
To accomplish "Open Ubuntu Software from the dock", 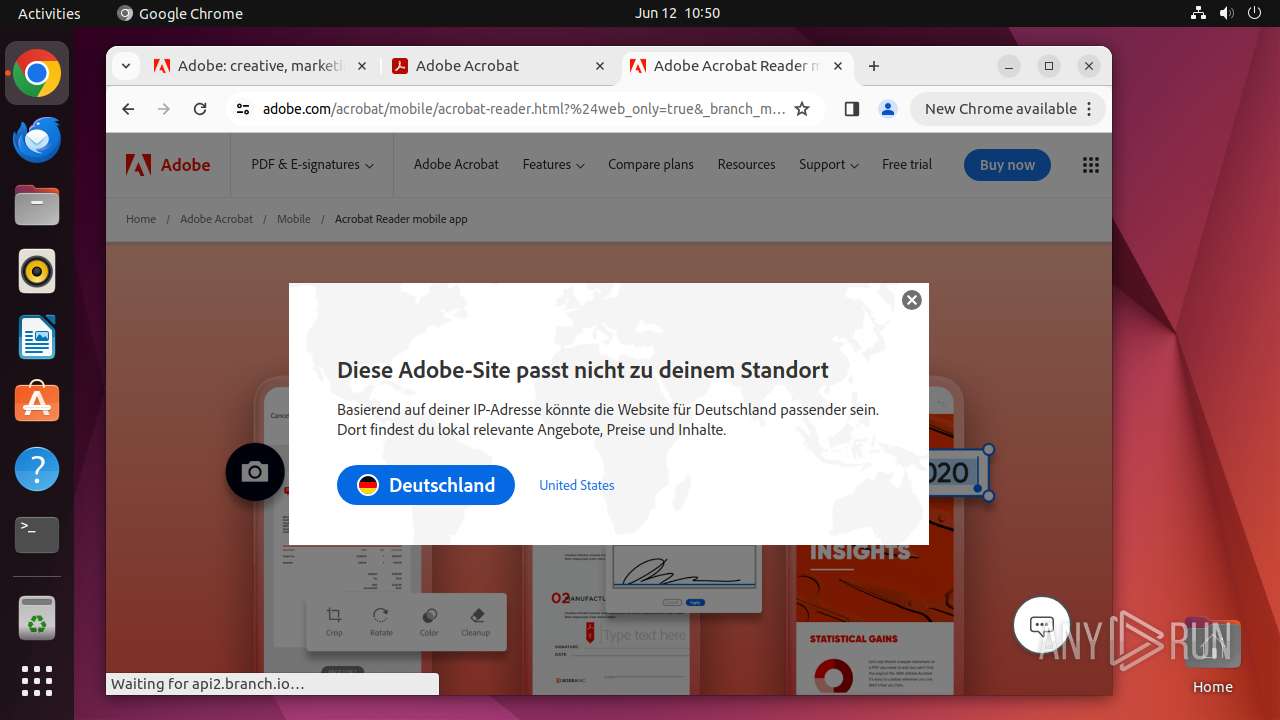I will coord(37,403).
